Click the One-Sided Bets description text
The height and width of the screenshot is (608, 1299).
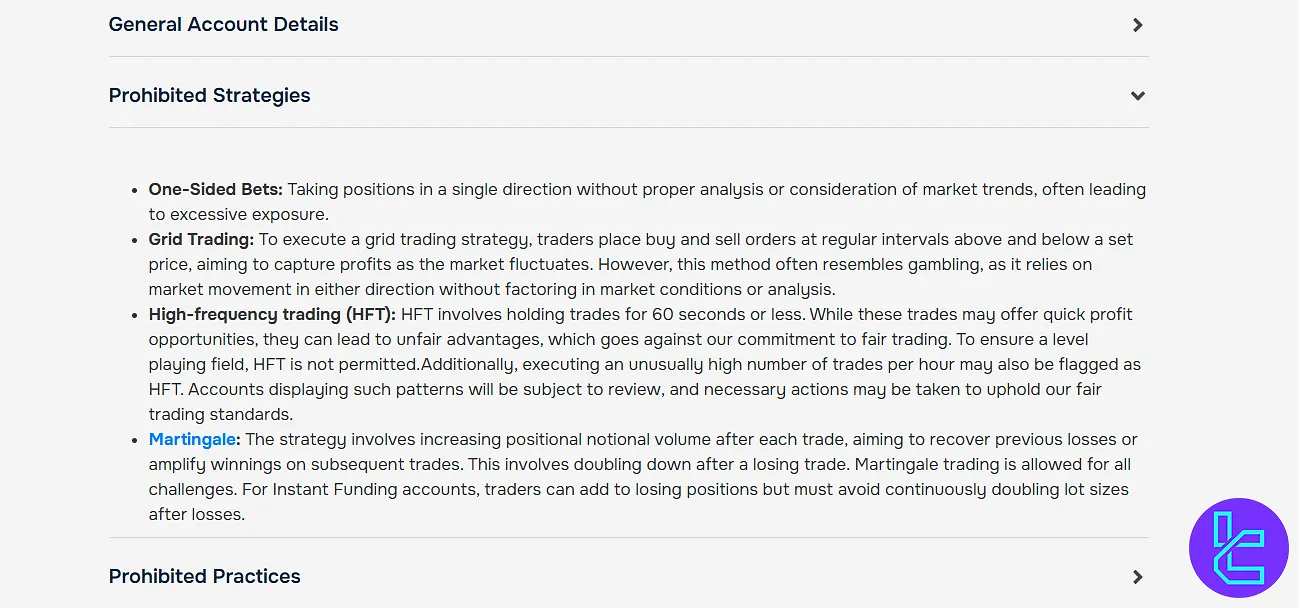(x=700, y=189)
